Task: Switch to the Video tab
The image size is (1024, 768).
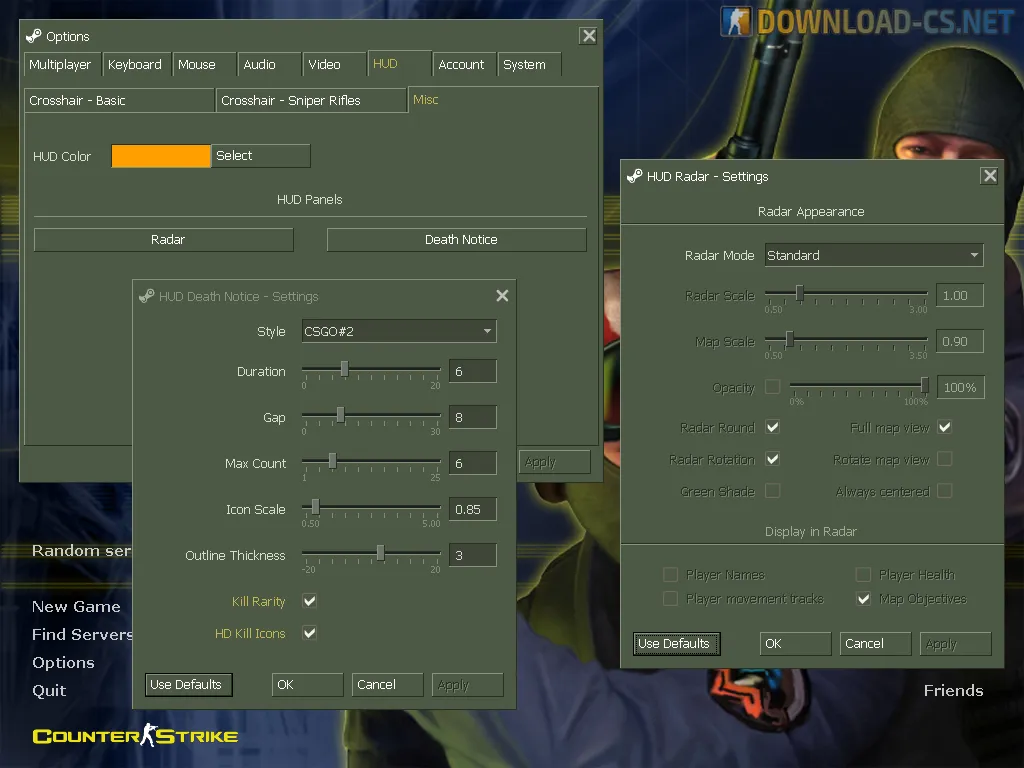Action: click(x=333, y=65)
